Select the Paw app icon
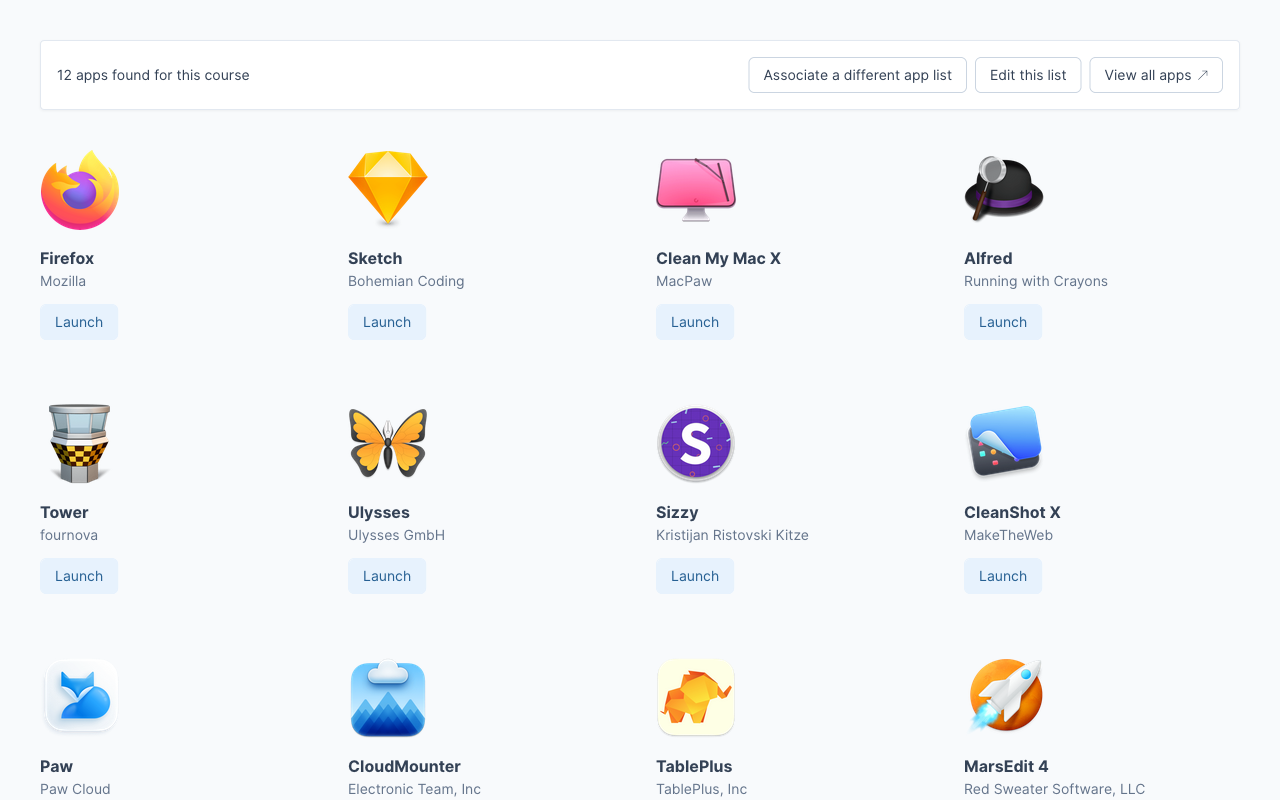 pos(80,697)
